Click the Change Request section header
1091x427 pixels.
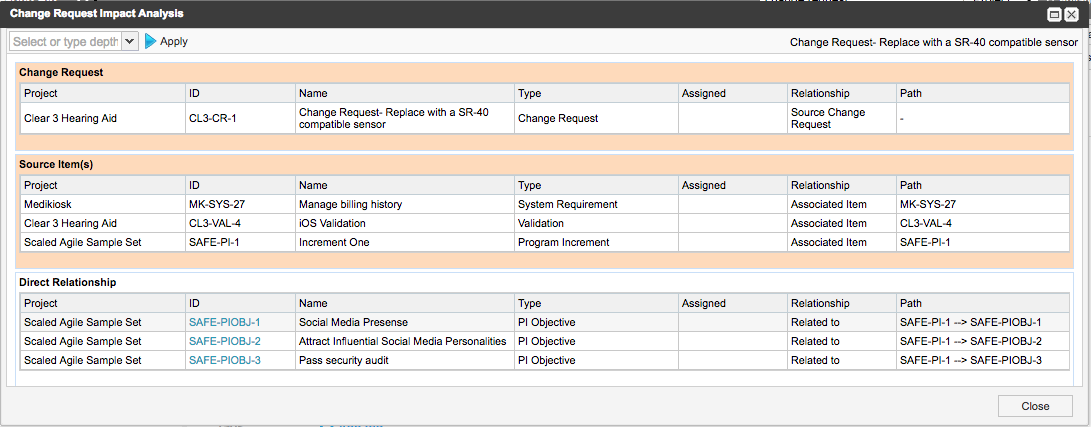point(61,72)
